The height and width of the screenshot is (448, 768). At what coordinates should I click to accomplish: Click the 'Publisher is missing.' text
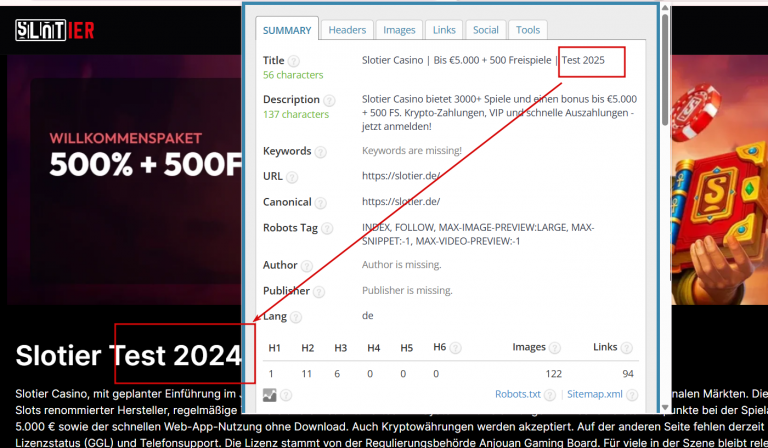point(407,290)
